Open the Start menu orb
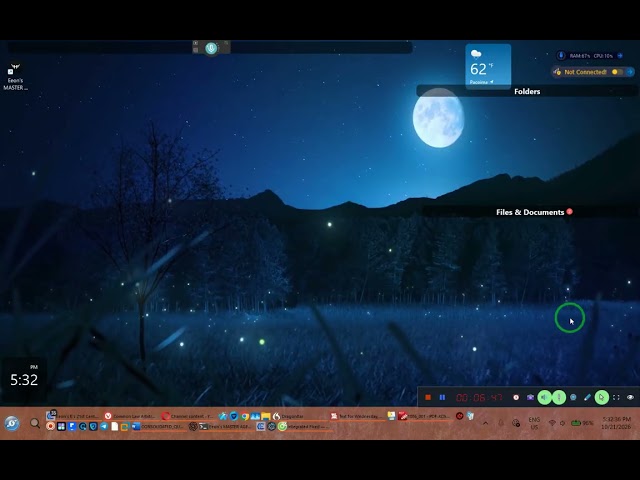 12,423
